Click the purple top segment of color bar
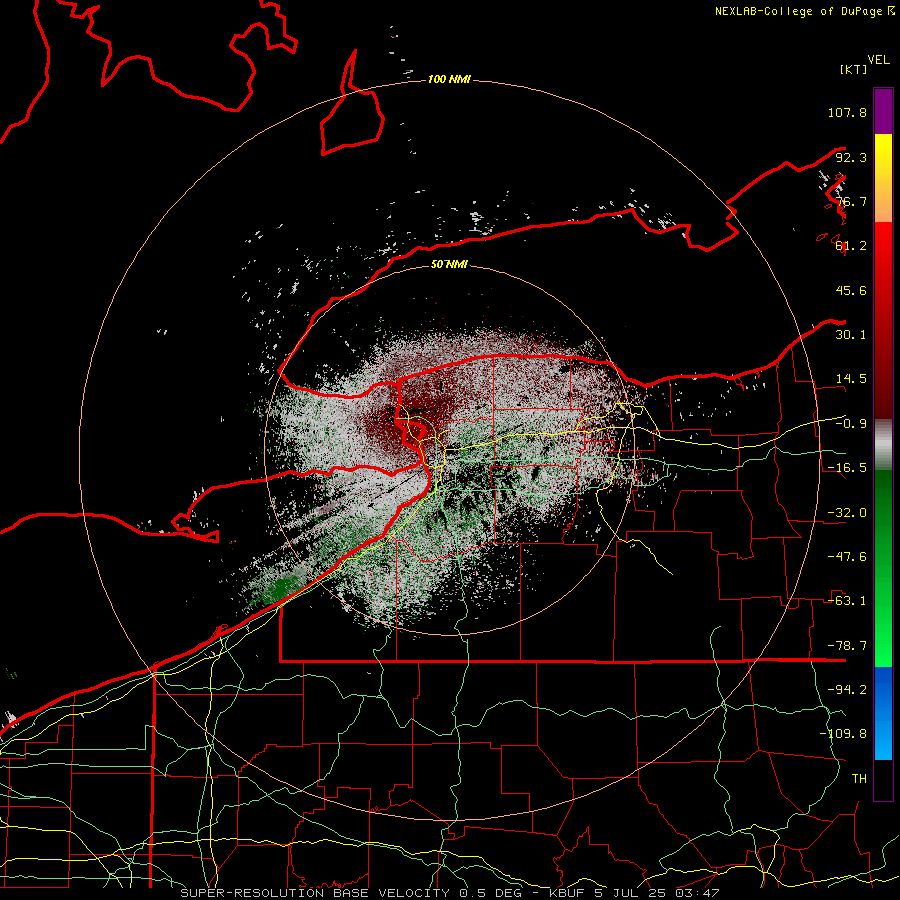Viewport: 900px width, 900px height. (883, 111)
